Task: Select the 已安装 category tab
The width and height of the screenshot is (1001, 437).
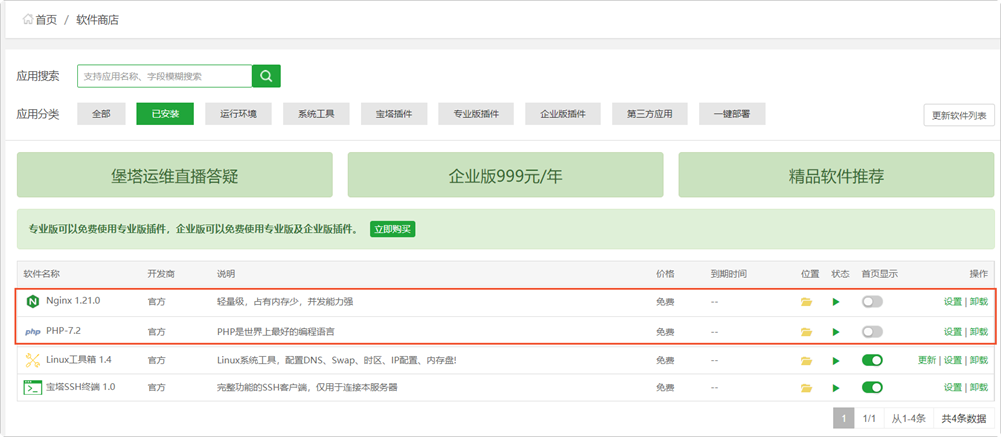Action: [165, 114]
